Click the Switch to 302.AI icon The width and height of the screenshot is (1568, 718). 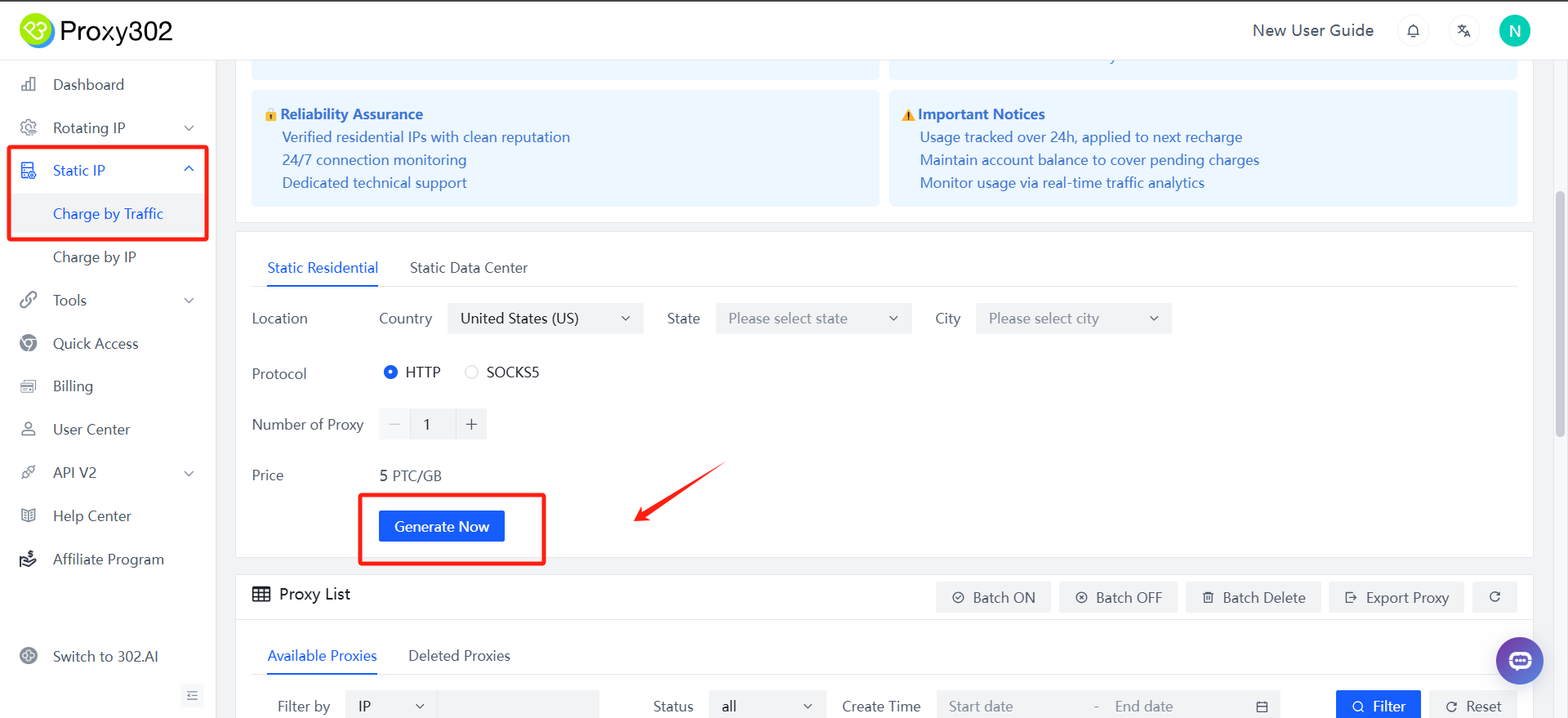click(29, 656)
